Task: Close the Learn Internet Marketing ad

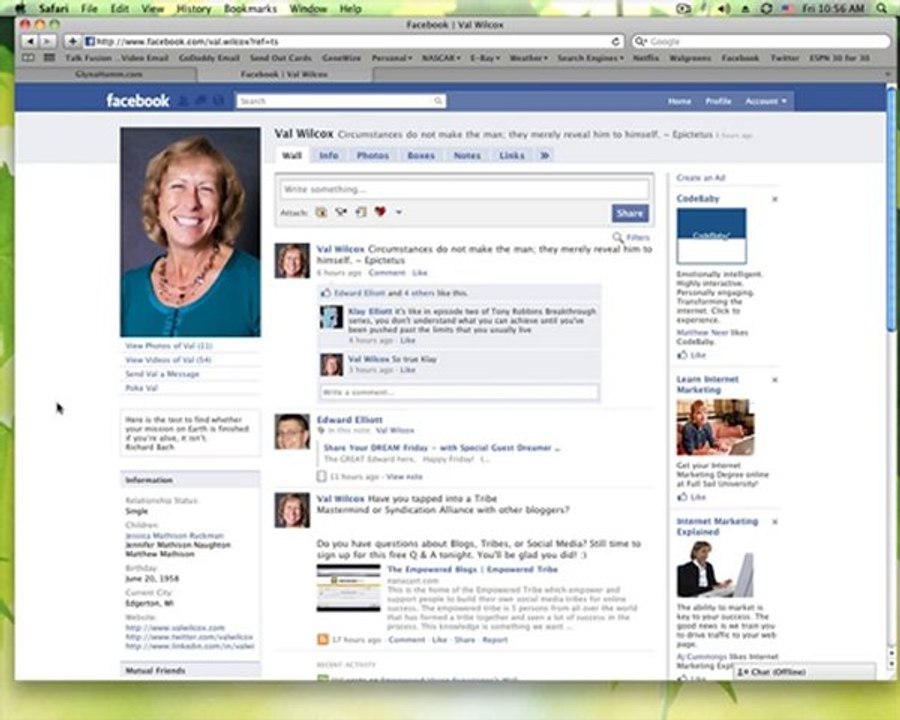Action: coord(774,380)
